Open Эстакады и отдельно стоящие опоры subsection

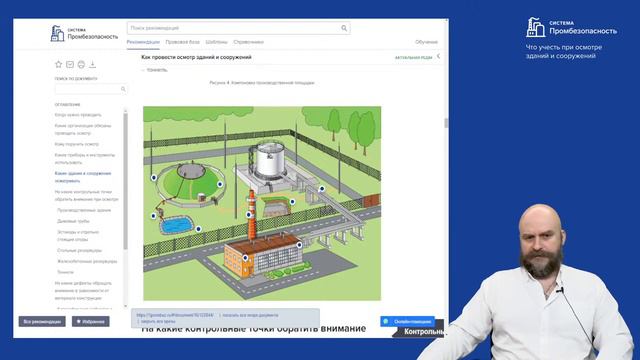pos(78,236)
